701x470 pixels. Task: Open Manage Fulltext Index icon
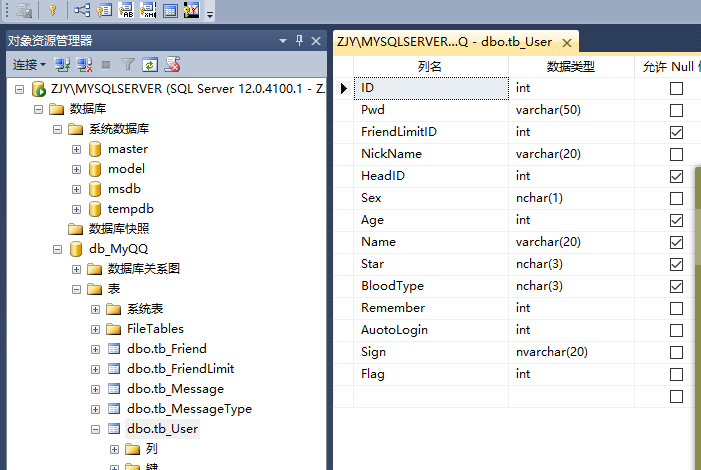click(126, 10)
